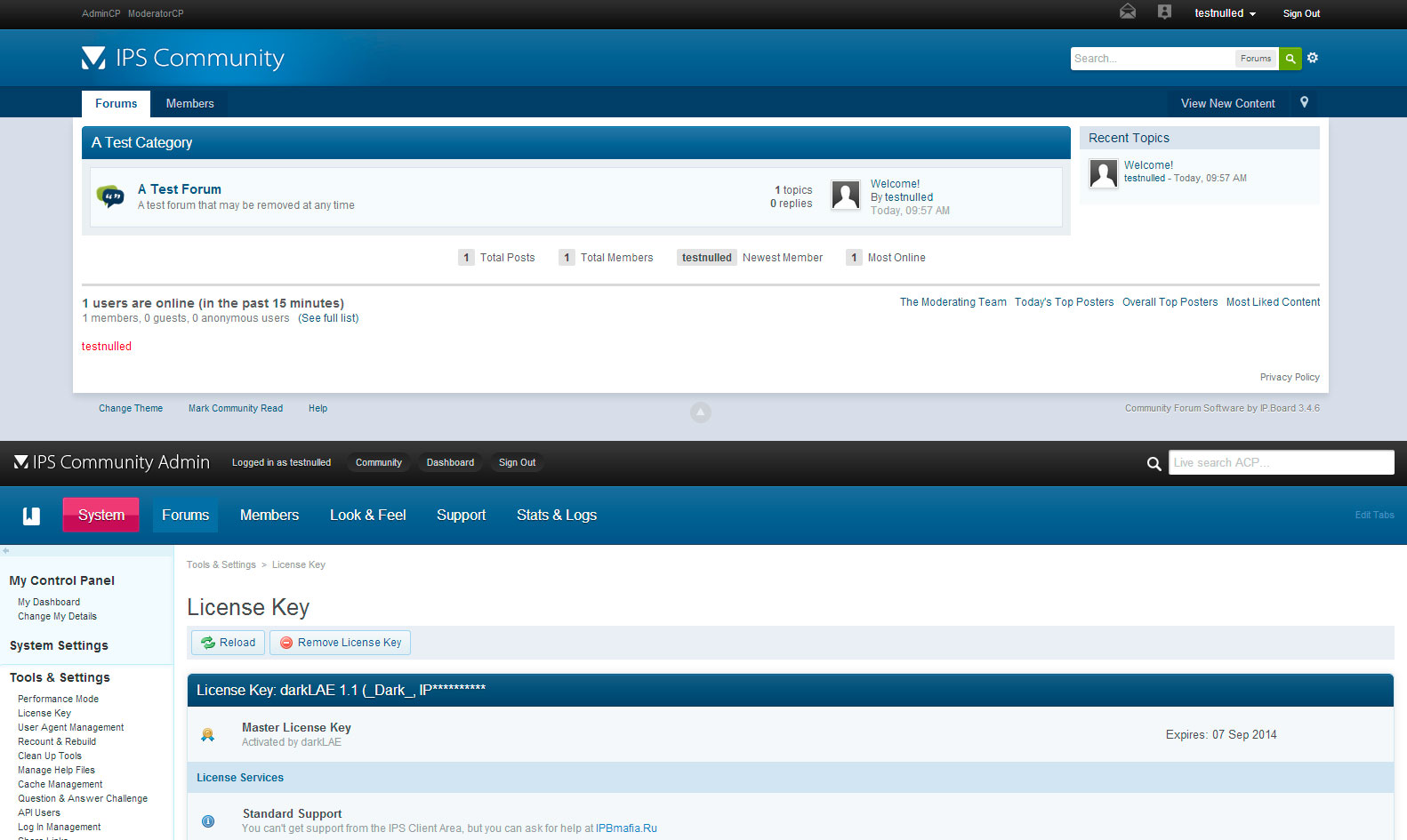Click the back-to-top arrow icon
Viewport: 1407px width, 840px height.
point(701,412)
